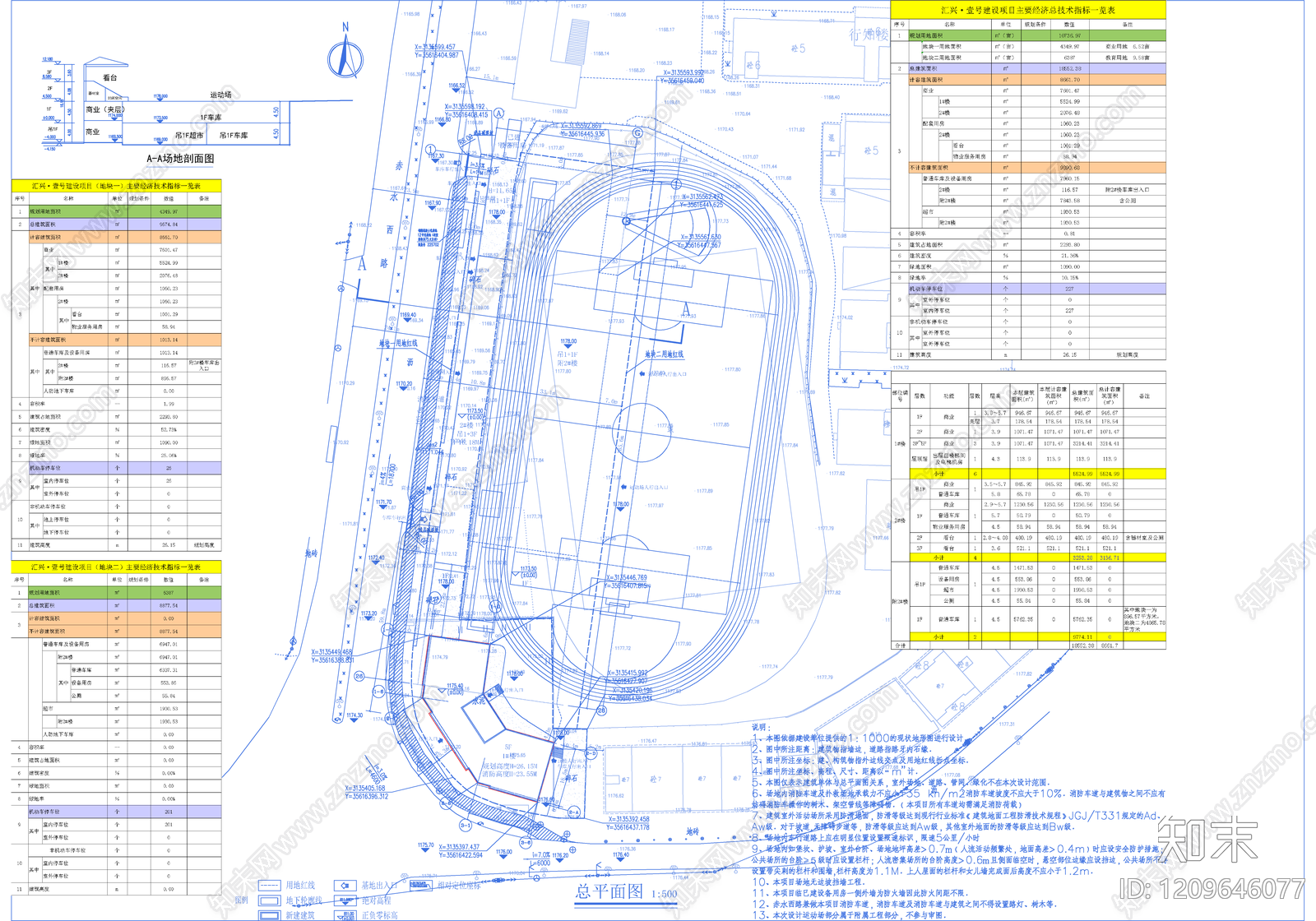Click value 18552.38 in the top-right table
Image resolution: width=1316 pixels, height=921 pixels.
[x=1069, y=68]
